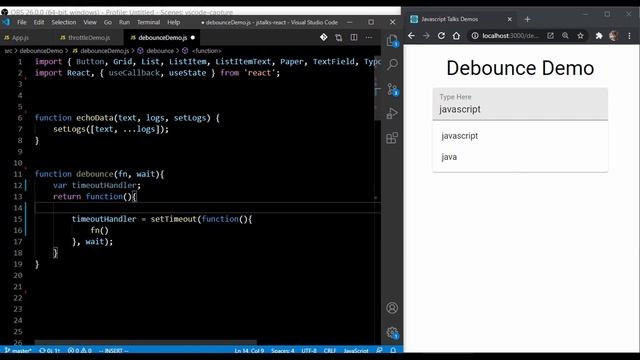This screenshot has width=640, height=360.
Task: Open the Extensions view in VS Code
Action: tap(392, 138)
